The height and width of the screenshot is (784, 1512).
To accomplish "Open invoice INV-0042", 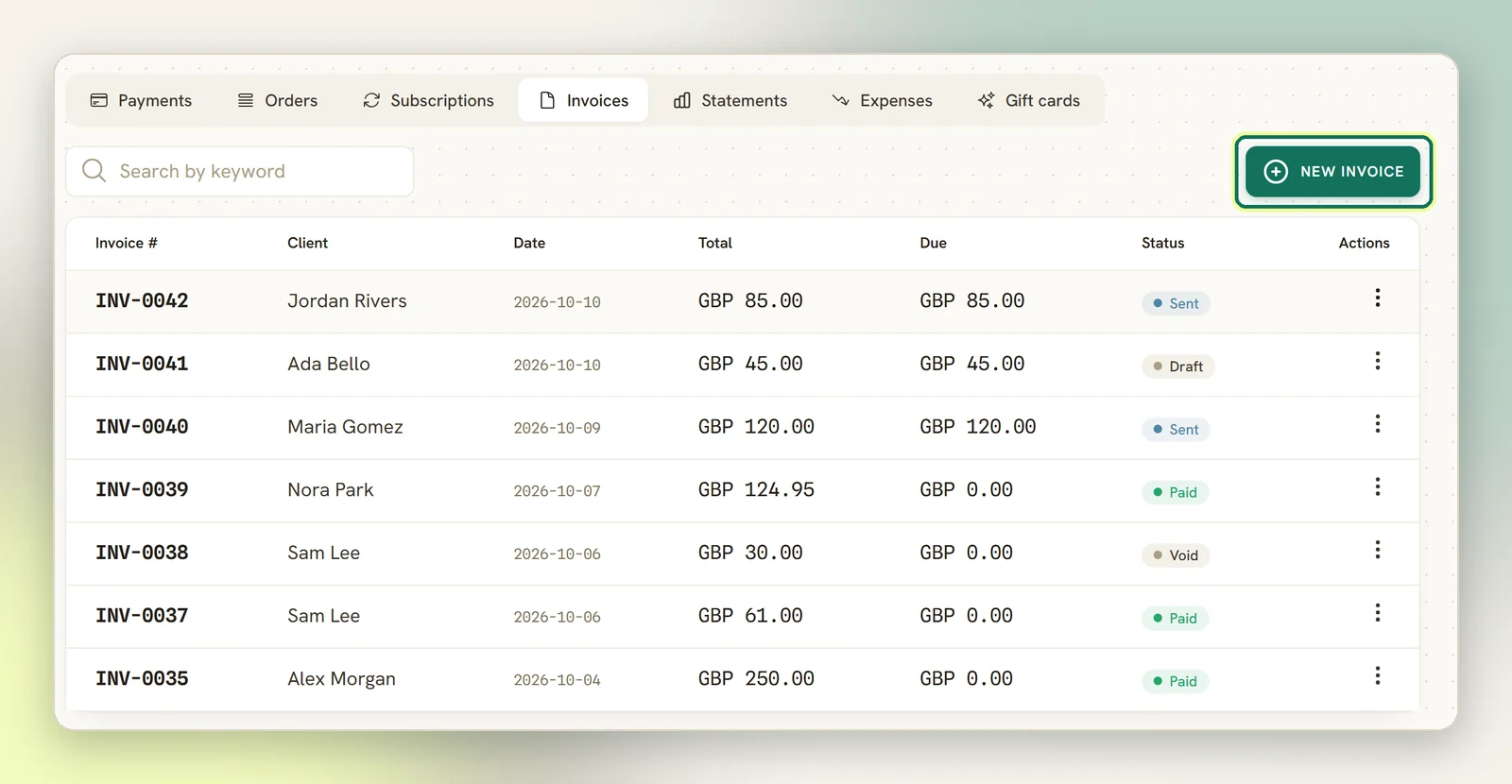I will [x=142, y=300].
